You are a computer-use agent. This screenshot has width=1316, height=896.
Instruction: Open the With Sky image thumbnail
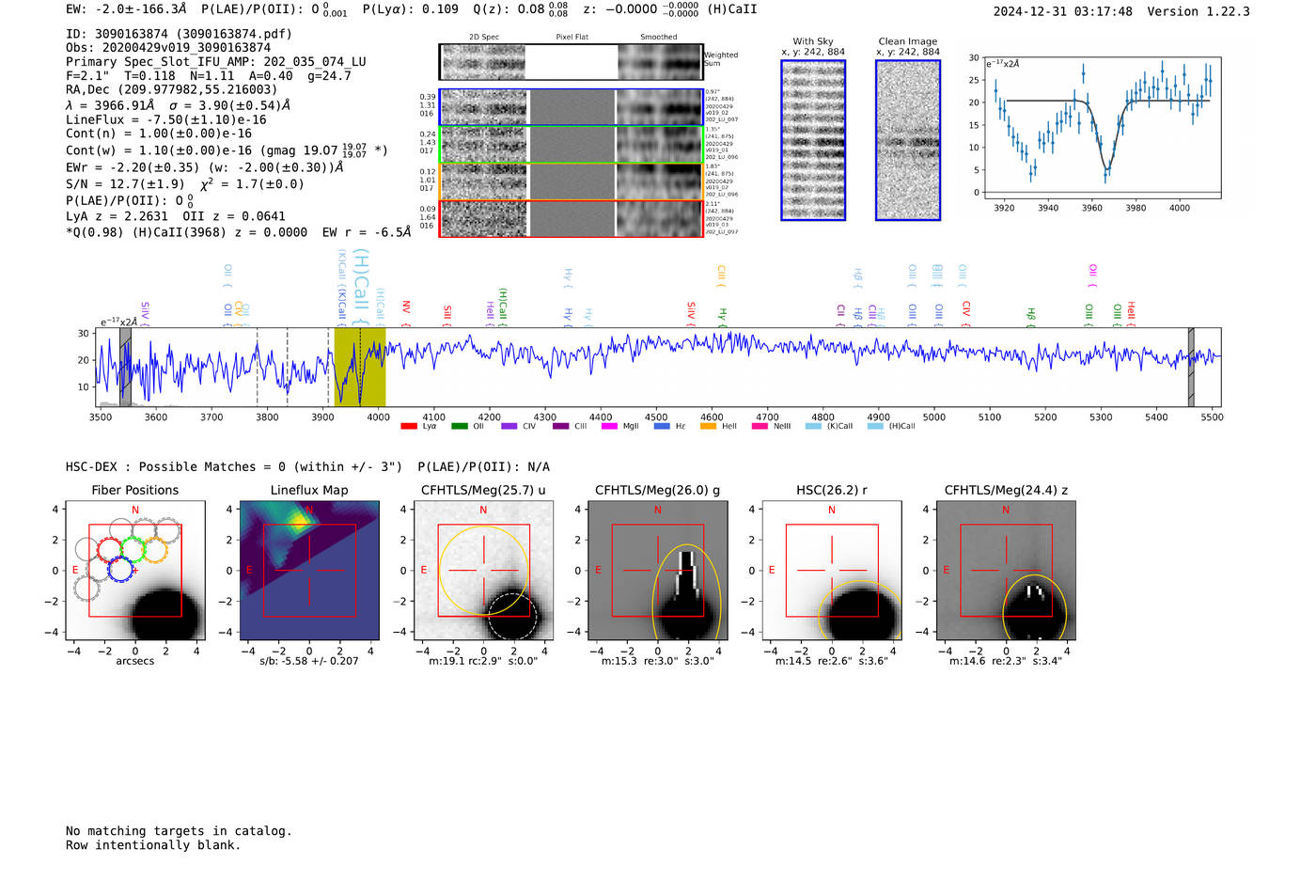tap(813, 140)
